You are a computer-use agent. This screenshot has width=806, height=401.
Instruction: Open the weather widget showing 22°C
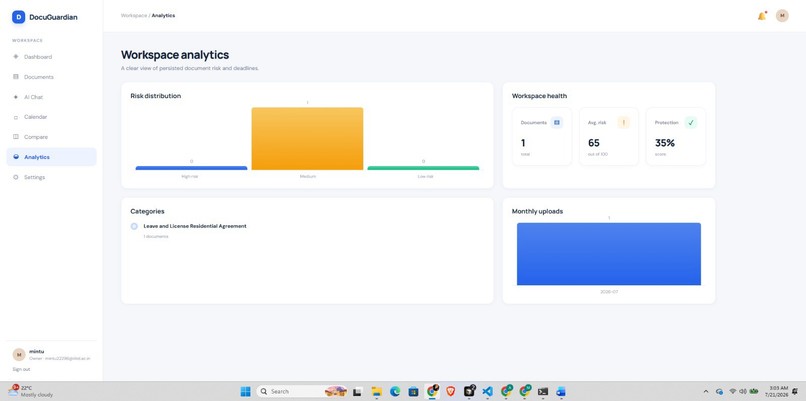click(31, 391)
